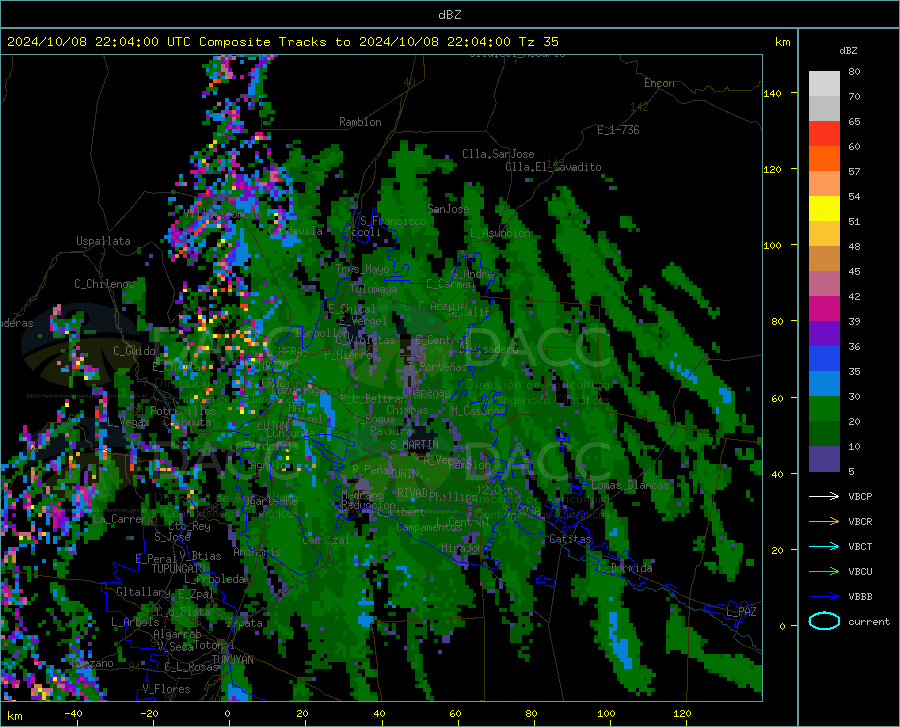Image resolution: width=900 pixels, height=727 pixels.
Task: Click the 'L_Asuncion' map label
Action: click(500, 233)
